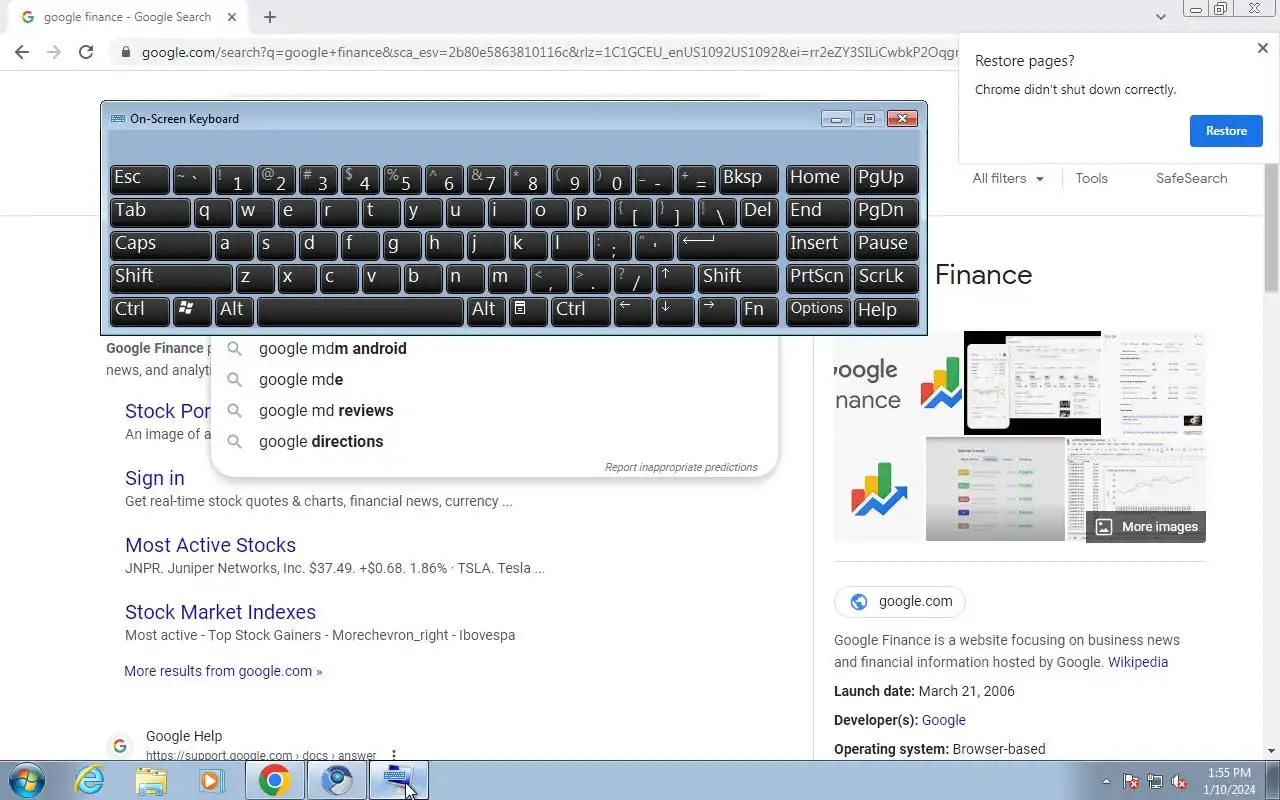This screenshot has width=1280, height=800.
Task: Select suggestion google directions
Action: [494, 442]
